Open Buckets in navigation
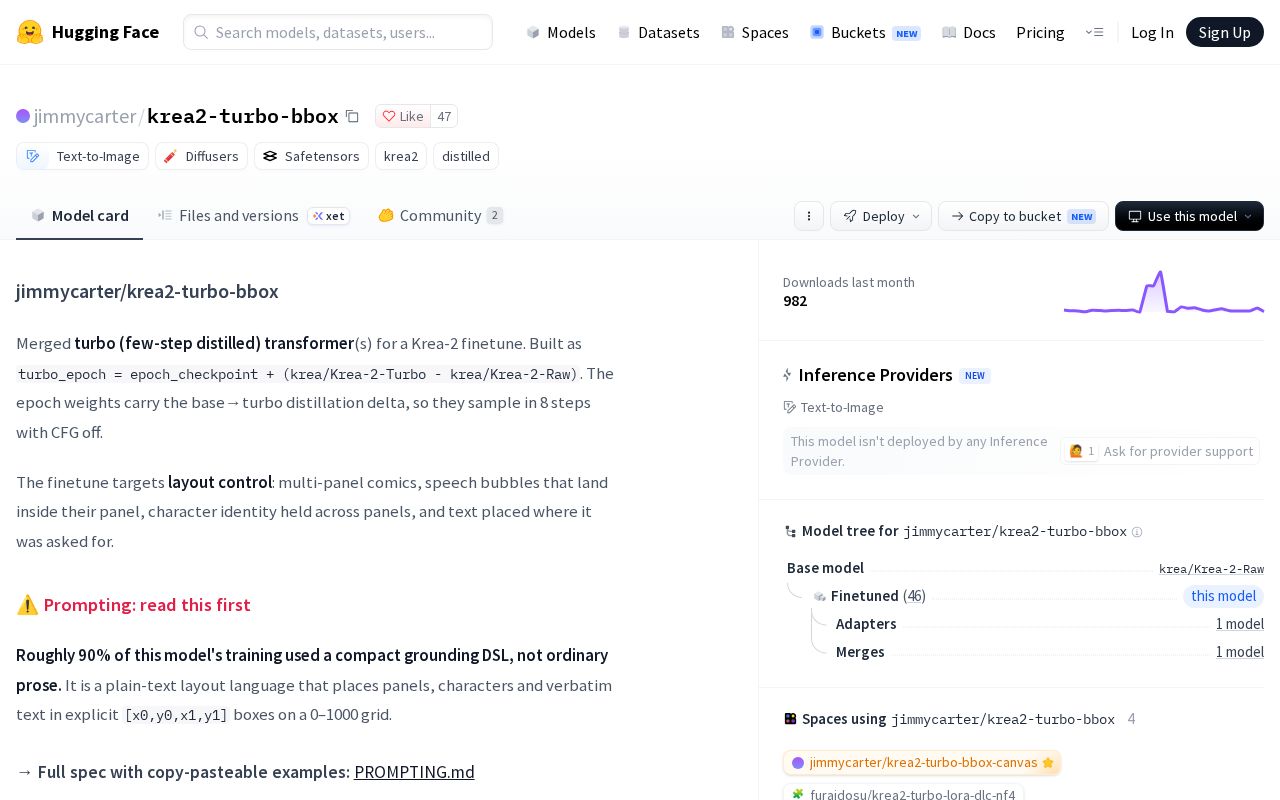The width and height of the screenshot is (1280, 800). click(865, 32)
